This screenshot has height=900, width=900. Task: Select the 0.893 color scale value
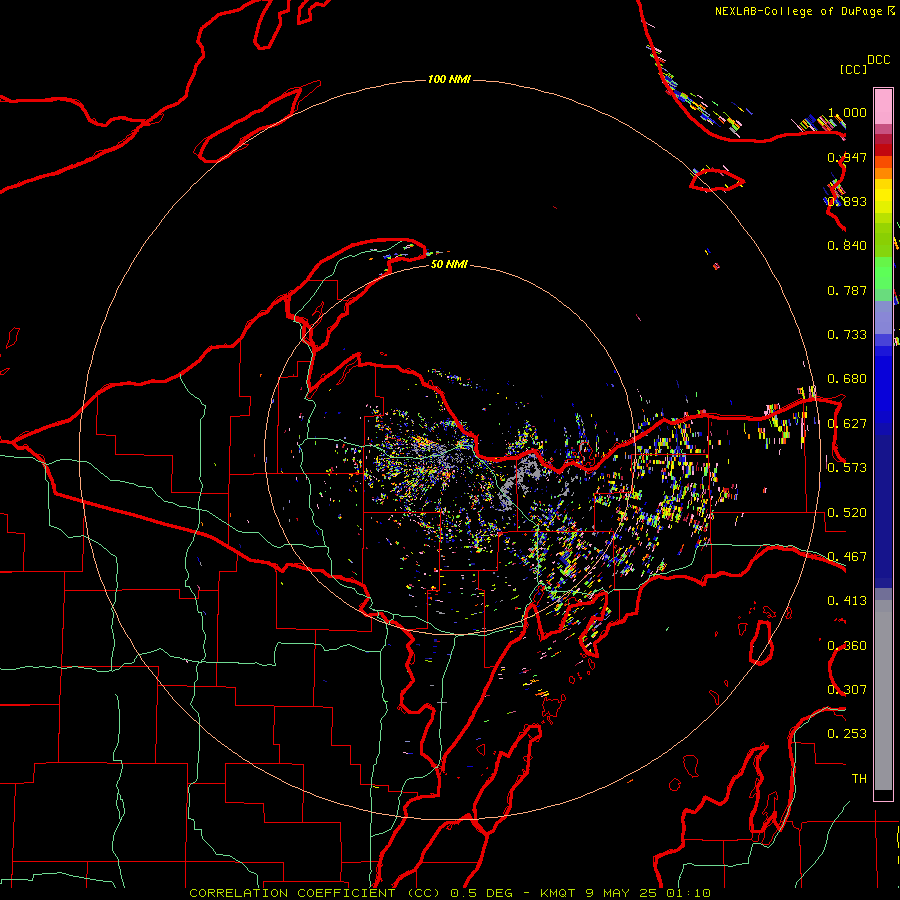(847, 201)
